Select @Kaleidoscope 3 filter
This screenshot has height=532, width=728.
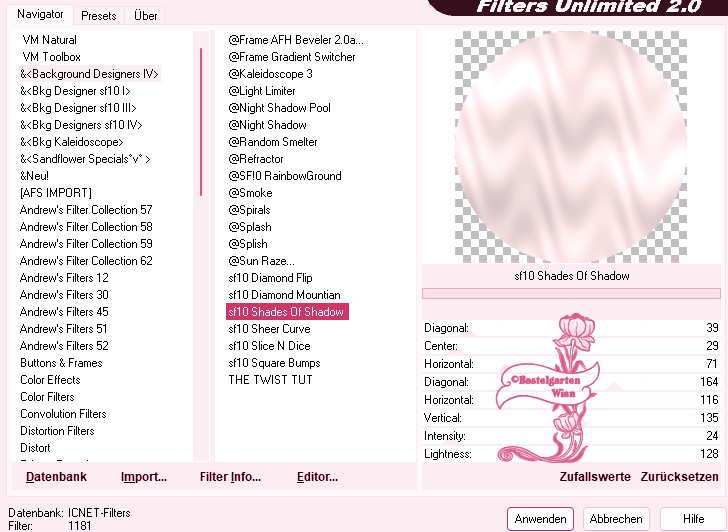(270, 74)
